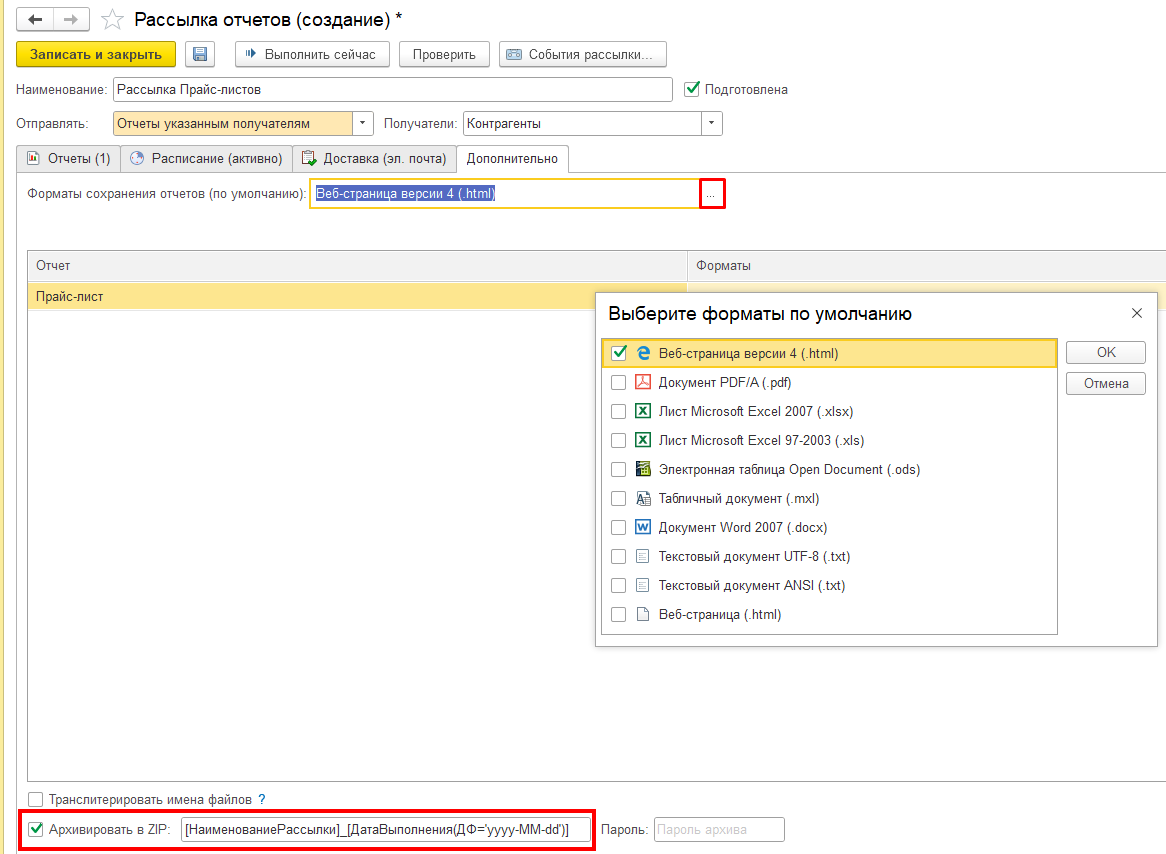Add to favorites with the star icon
The image size is (1166, 854).
point(112,19)
